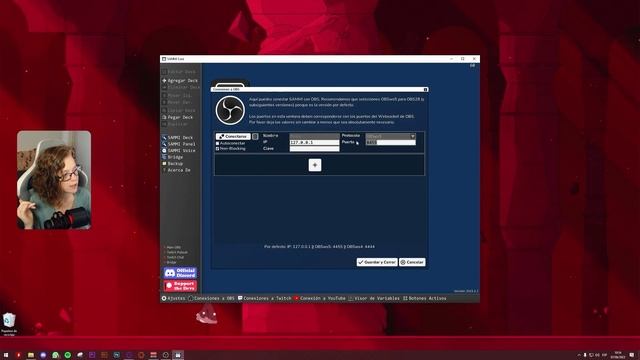640x360 pixels.
Task: Open Ajustes in the bottom bar
Action: [x=173, y=298]
